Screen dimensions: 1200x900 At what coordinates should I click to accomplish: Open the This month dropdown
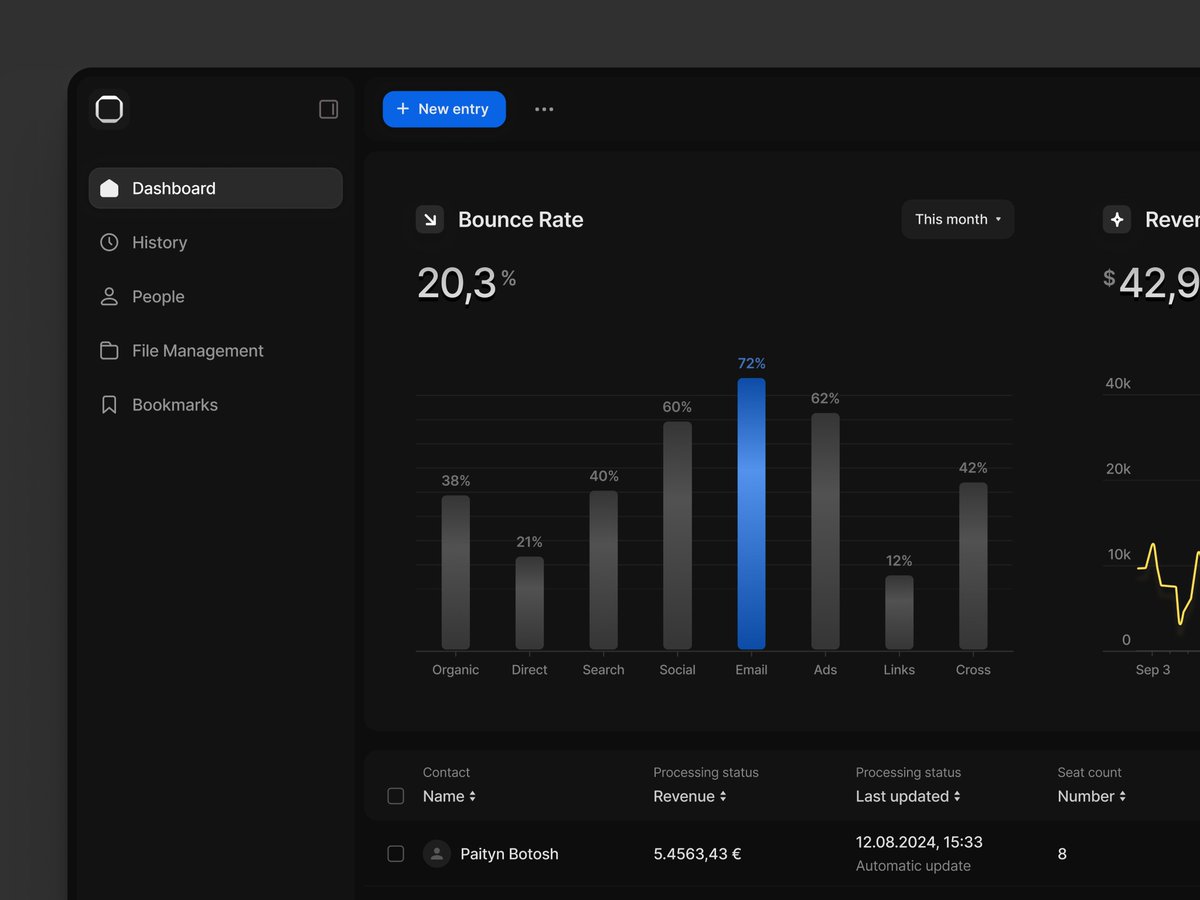(x=958, y=219)
